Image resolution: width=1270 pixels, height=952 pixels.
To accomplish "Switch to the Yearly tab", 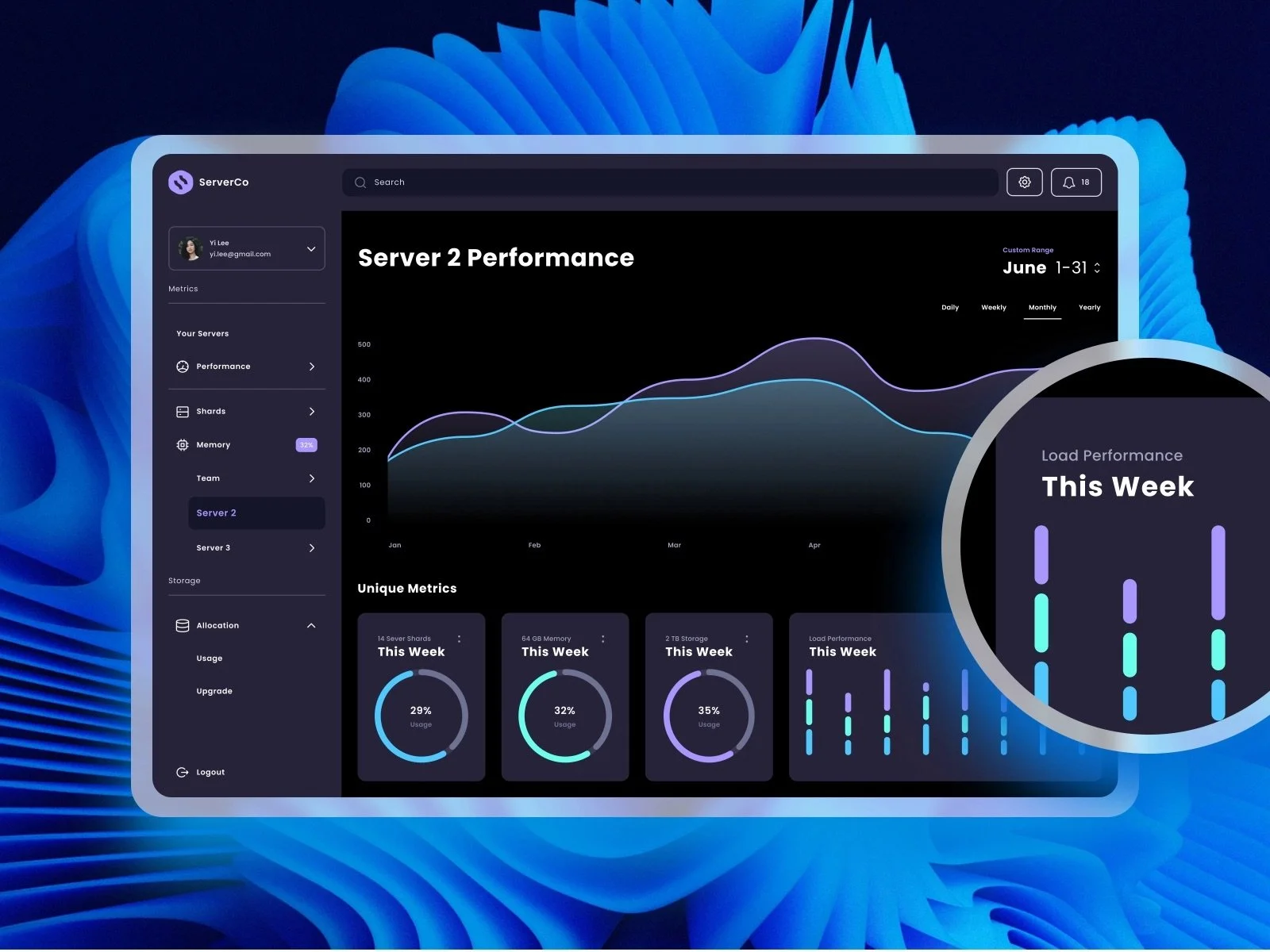I will point(1090,308).
